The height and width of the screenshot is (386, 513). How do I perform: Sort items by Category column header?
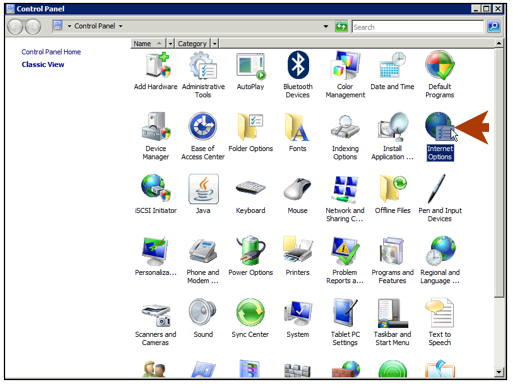point(192,44)
